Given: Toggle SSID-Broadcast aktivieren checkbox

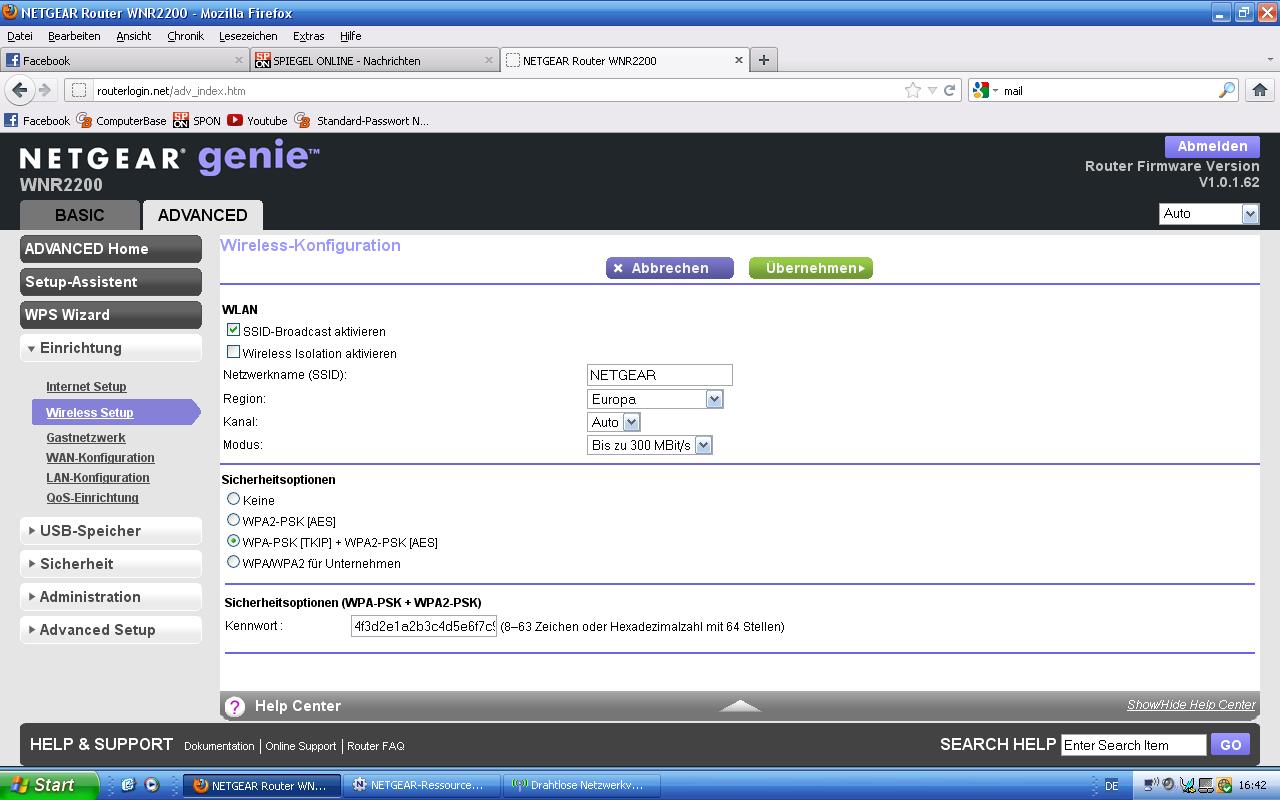Looking at the screenshot, I should (233, 330).
